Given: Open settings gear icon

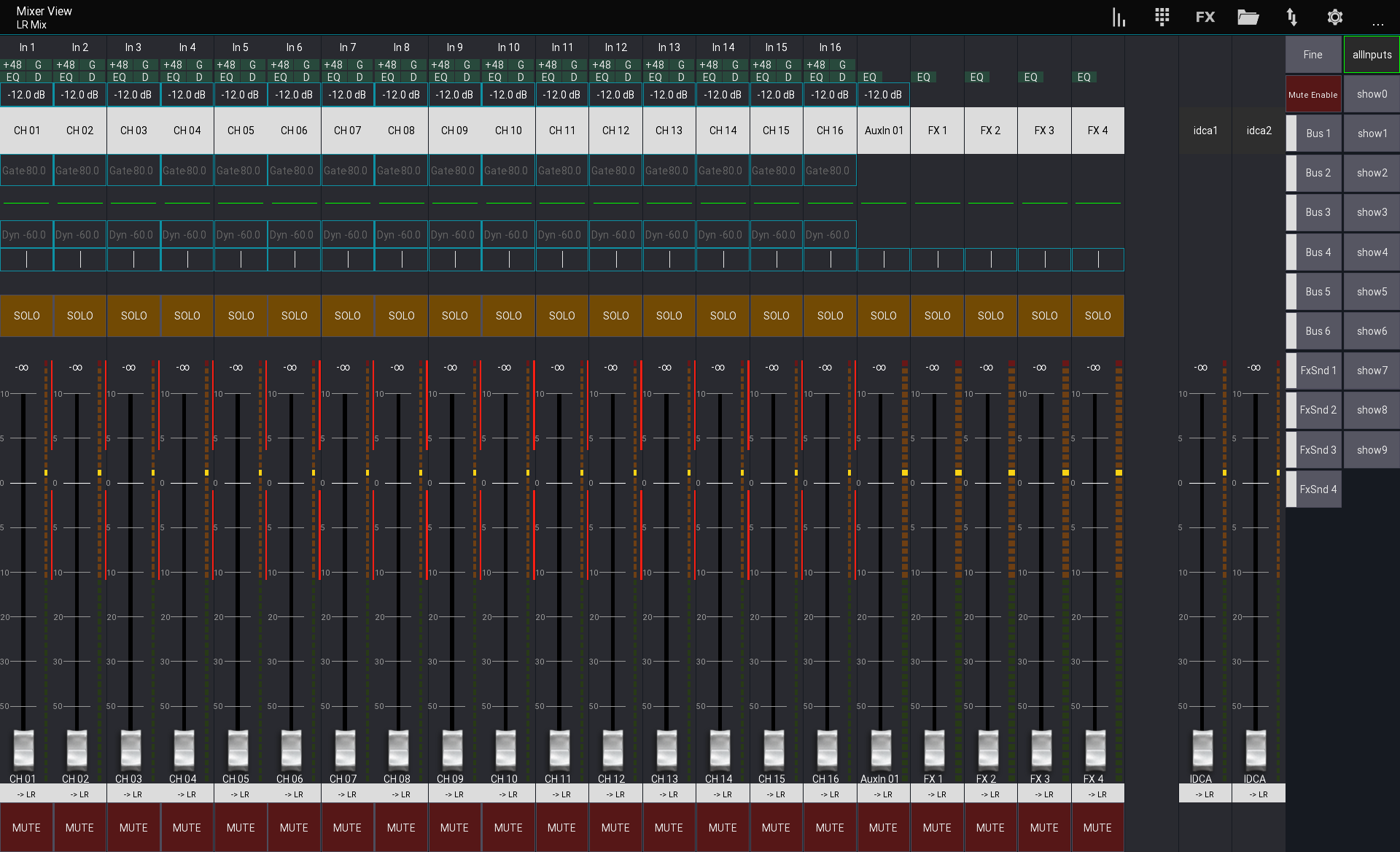Looking at the screenshot, I should click(1334, 17).
